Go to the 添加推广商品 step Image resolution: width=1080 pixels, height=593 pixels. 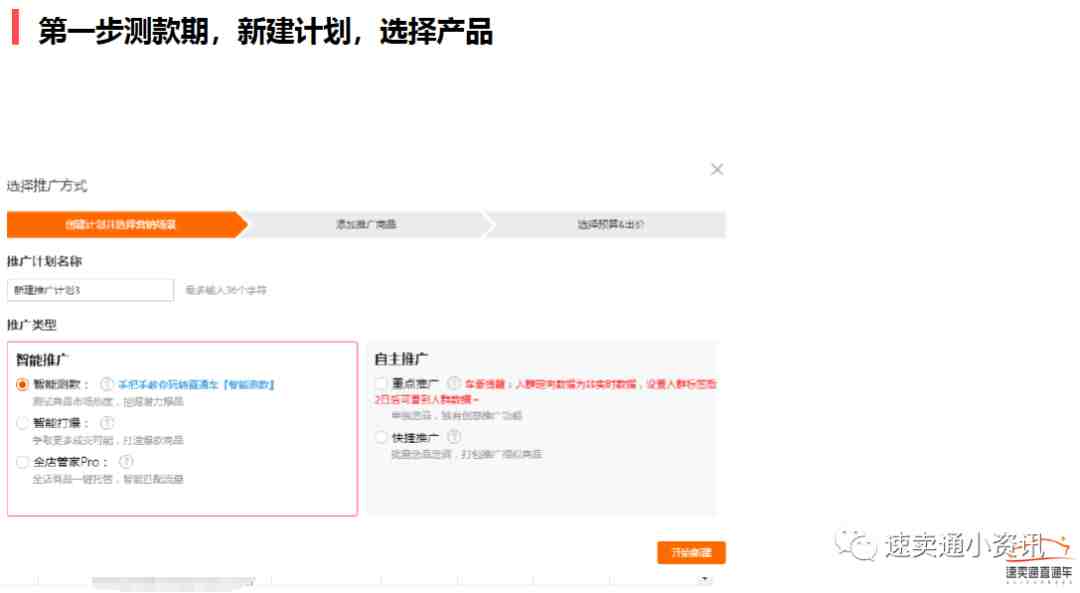point(365,225)
